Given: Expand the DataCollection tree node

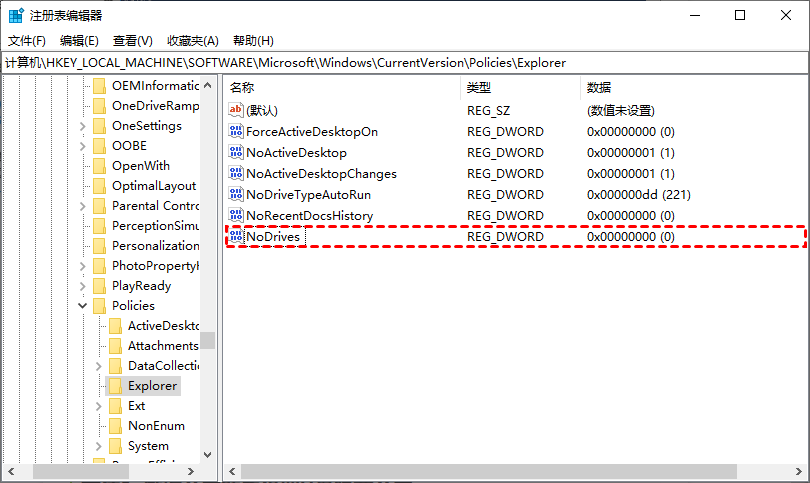Looking at the screenshot, I should pos(99,366).
